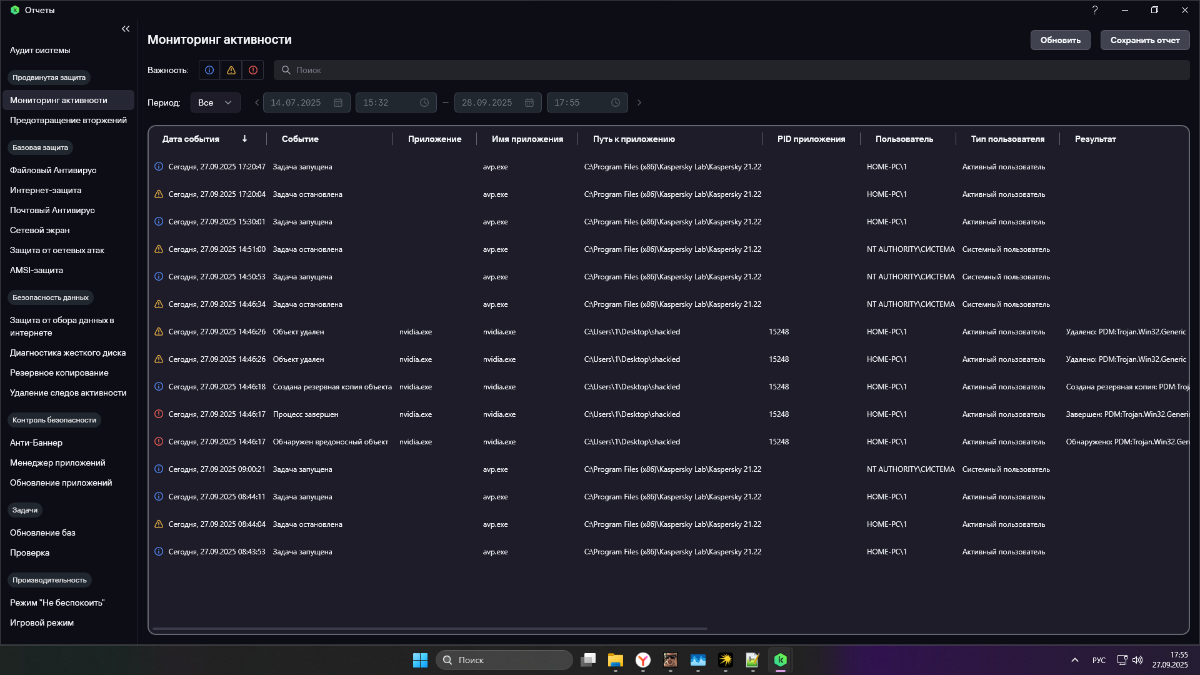Go to the previous period with the left arrow
This screenshot has height=675, width=1200.
[257, 102]
